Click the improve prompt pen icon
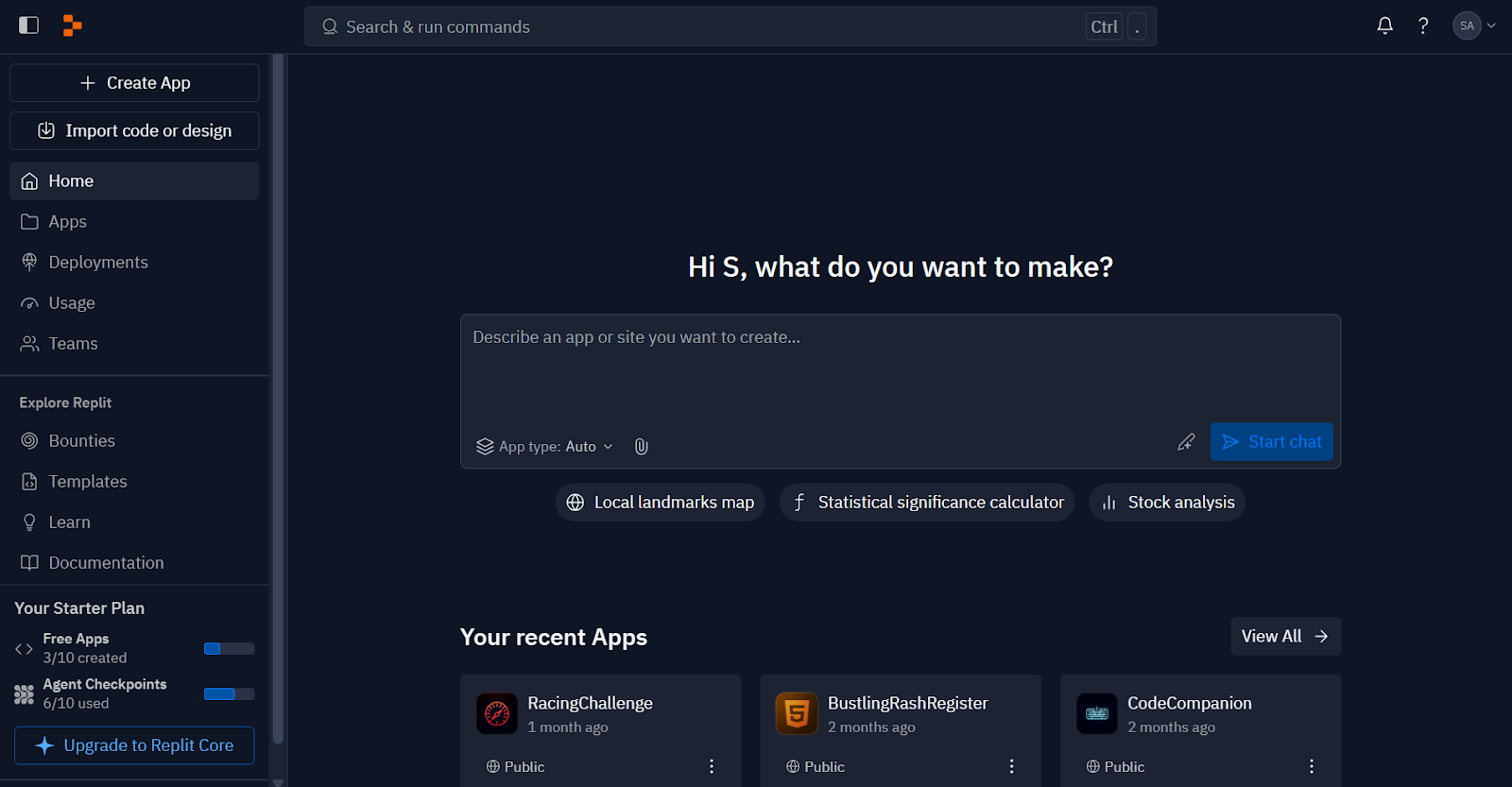 tap(1186, 441)
